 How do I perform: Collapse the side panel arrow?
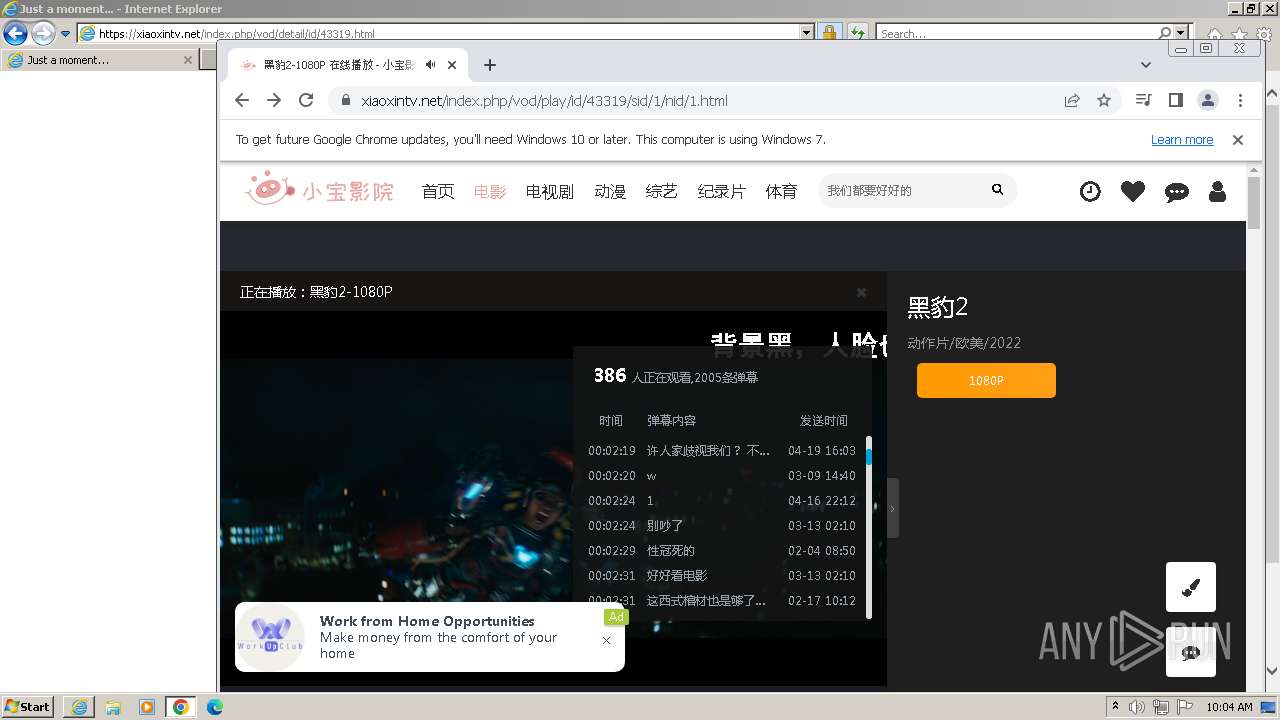[x=892, y=508]
